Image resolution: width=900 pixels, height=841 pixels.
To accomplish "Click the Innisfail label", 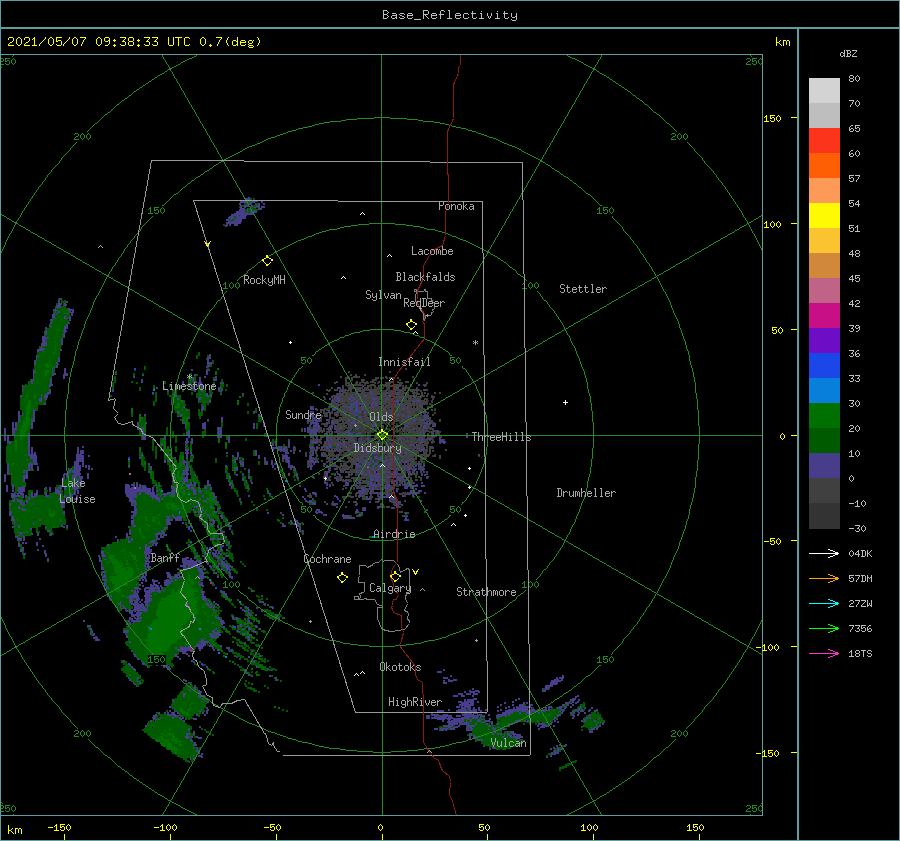I will (x=404, y=362).
